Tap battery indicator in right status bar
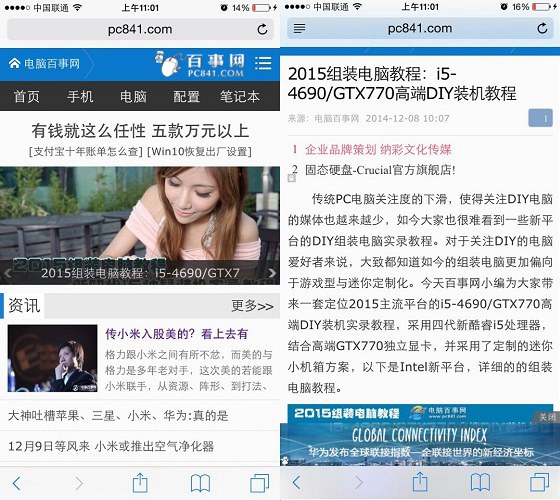Viewport: 560px width, 500px height. pos(541,7)
